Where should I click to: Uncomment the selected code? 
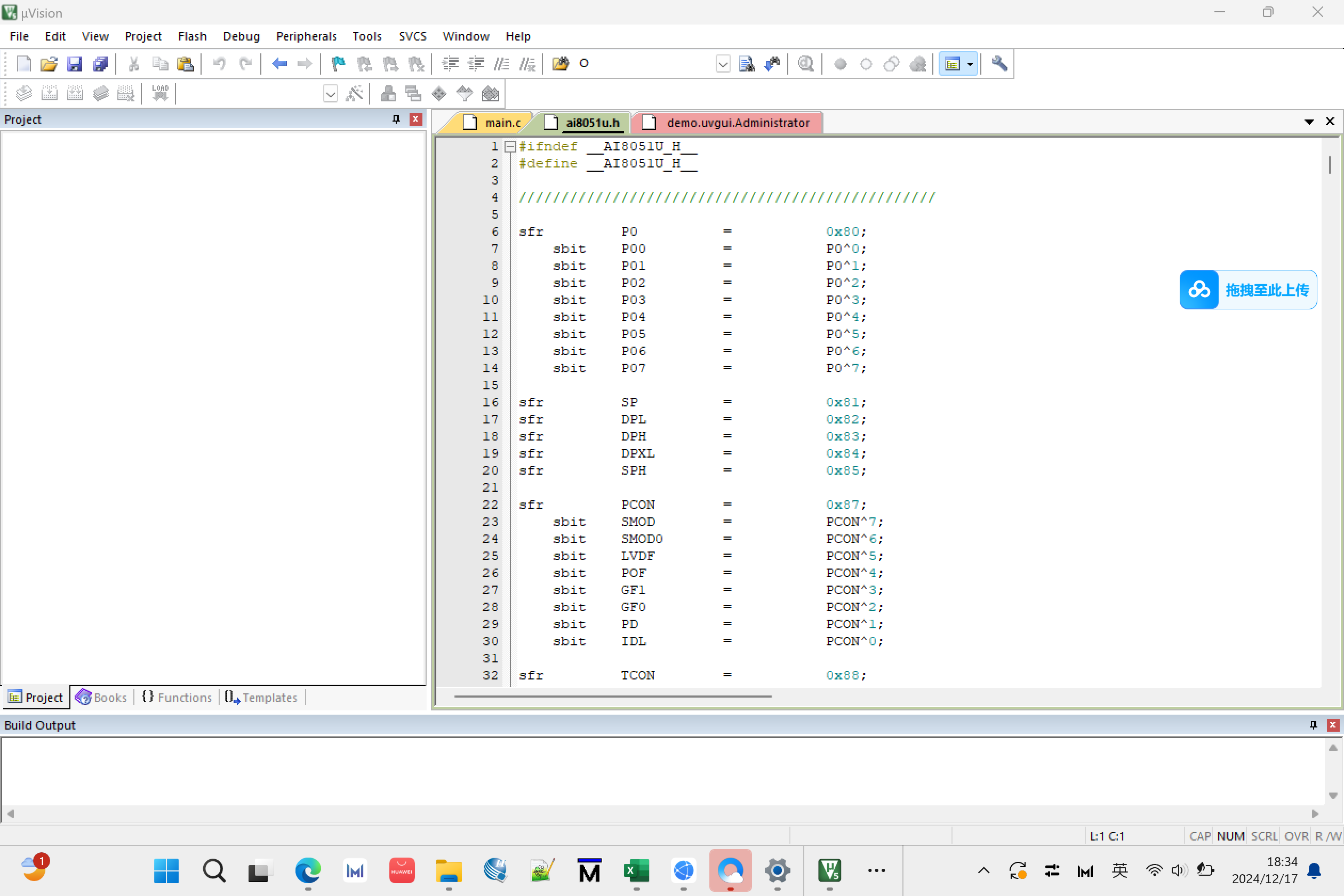(527, 63)
